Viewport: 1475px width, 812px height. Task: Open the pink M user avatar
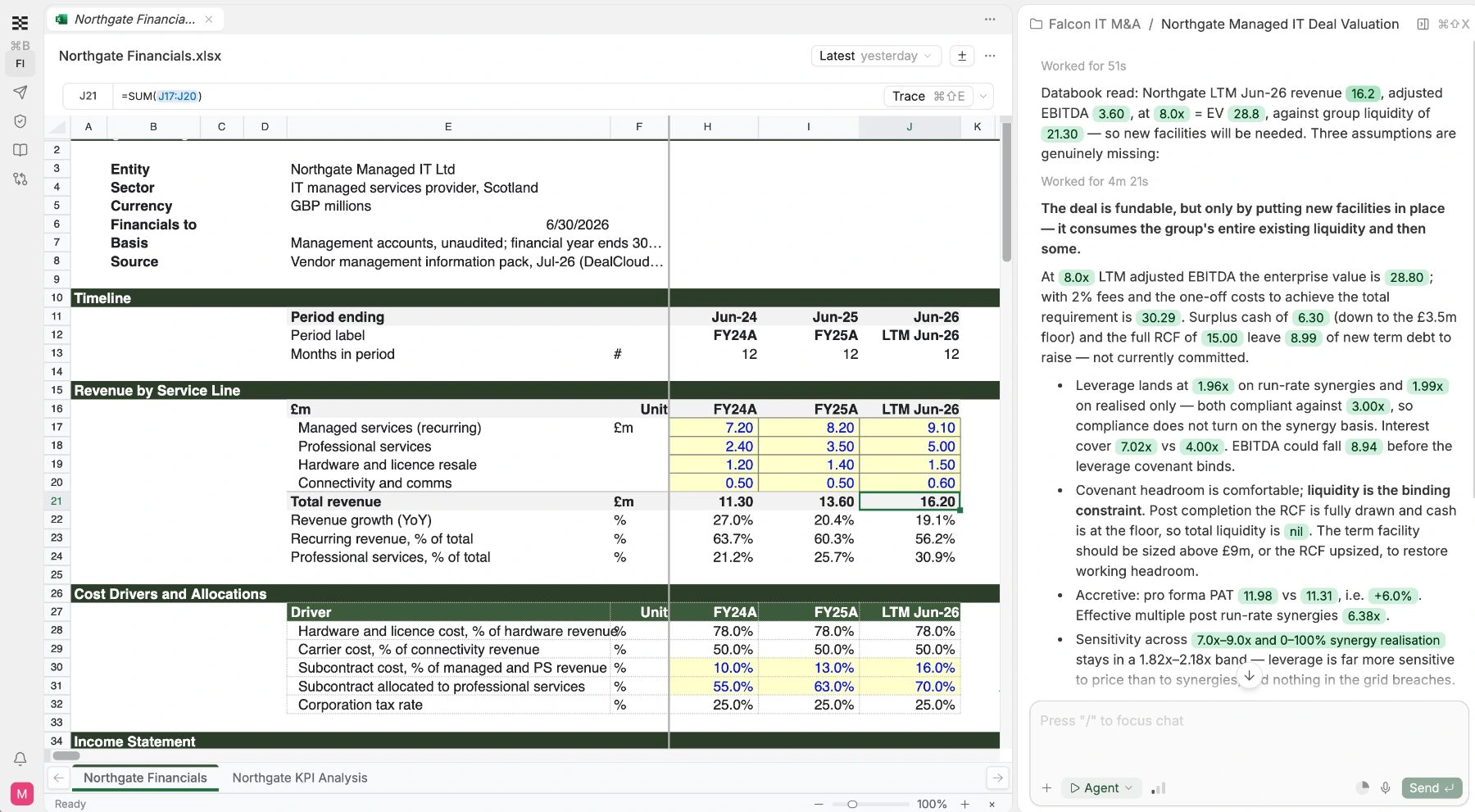click(x=21, y=793)
